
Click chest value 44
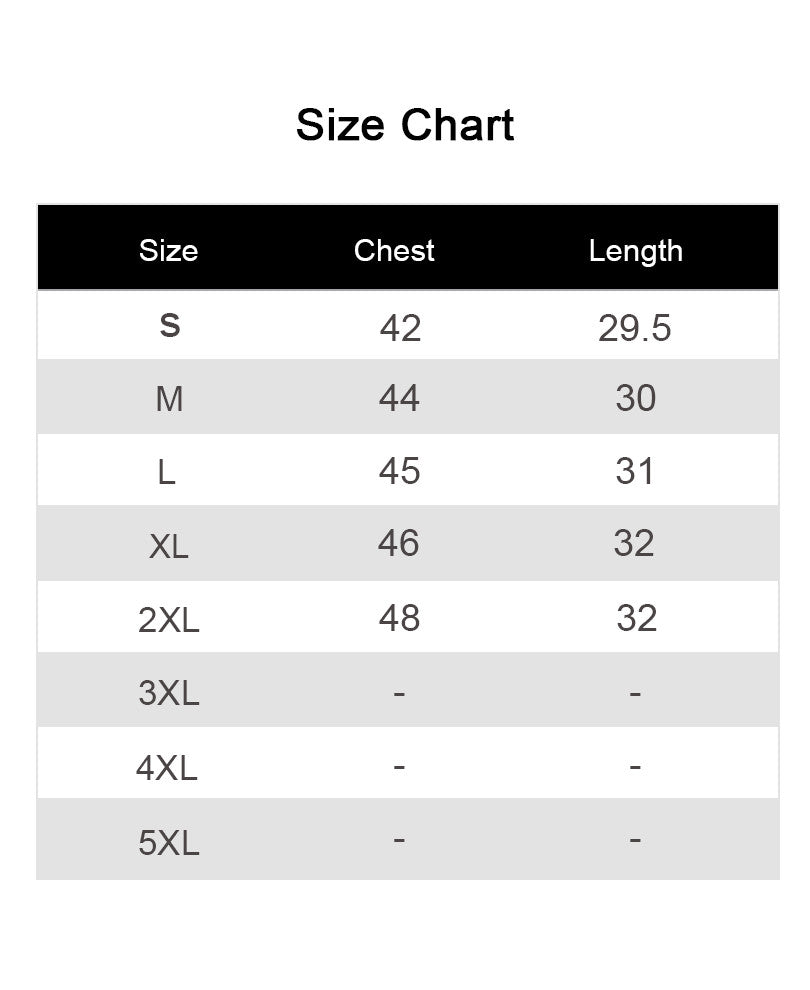399,398
